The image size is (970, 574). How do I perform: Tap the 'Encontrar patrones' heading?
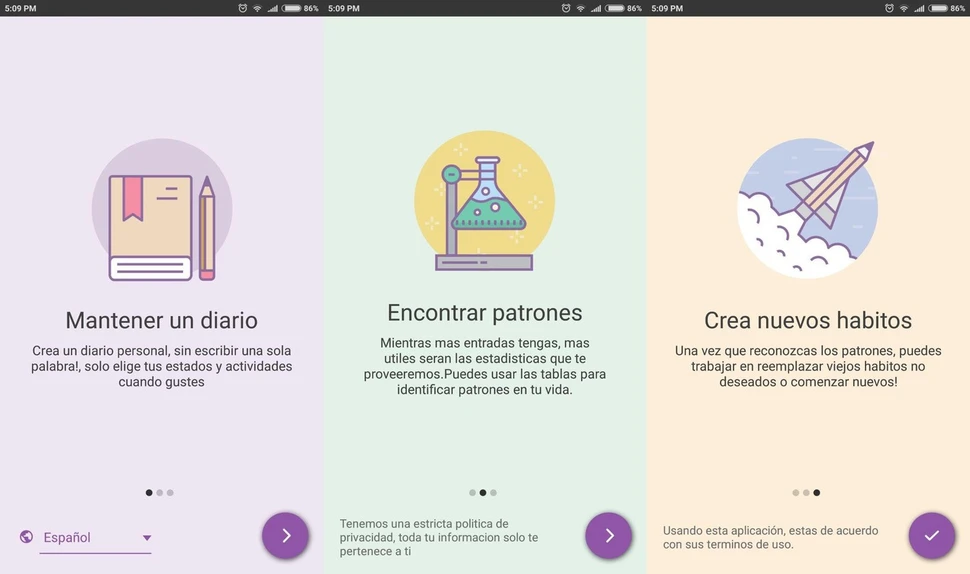pos(484,313)
